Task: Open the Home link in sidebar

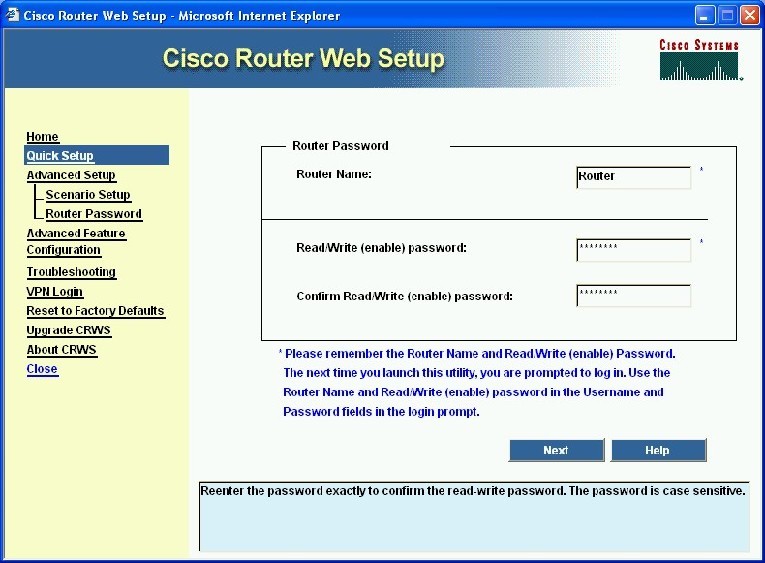Action: (x=42, y=137)
